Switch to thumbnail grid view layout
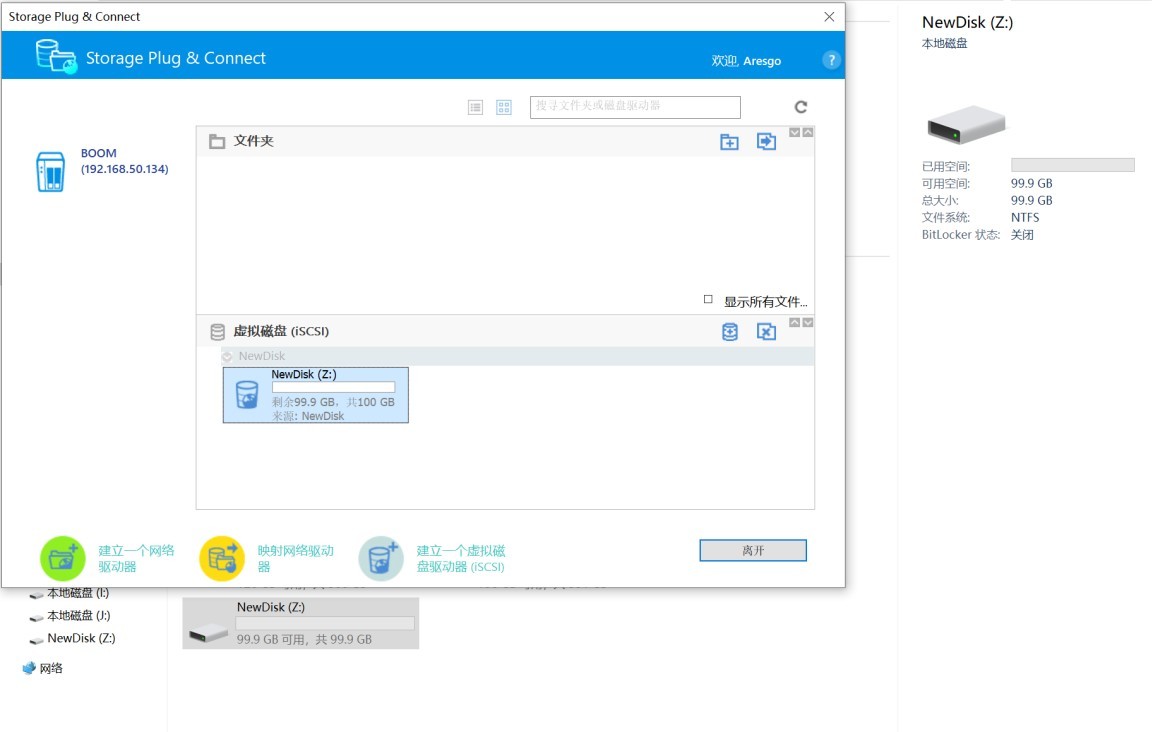The width and height of the screenshot is (1152, 732). [504, 107]
